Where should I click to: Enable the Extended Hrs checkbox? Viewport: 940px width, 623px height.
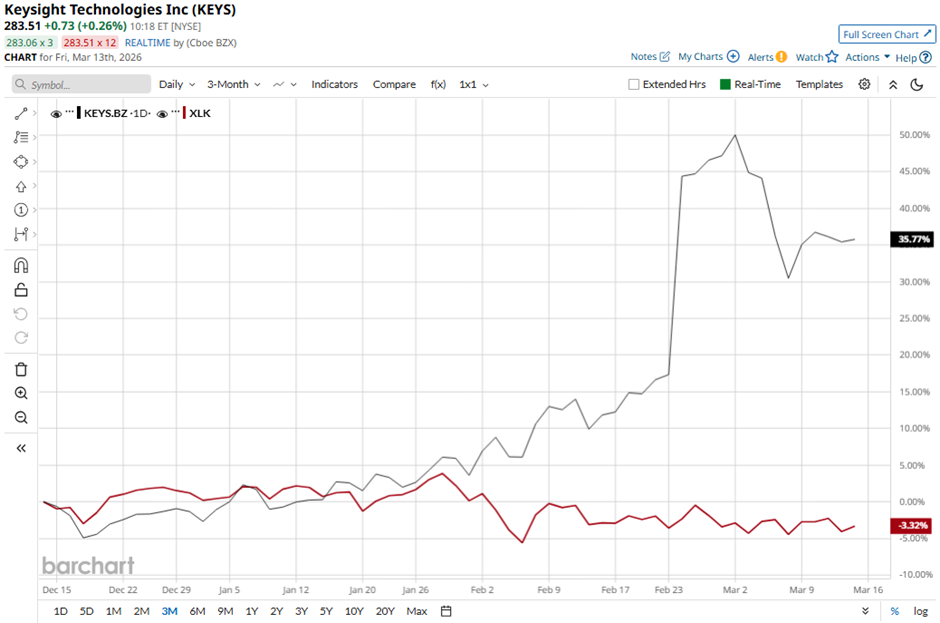point(634,85)
